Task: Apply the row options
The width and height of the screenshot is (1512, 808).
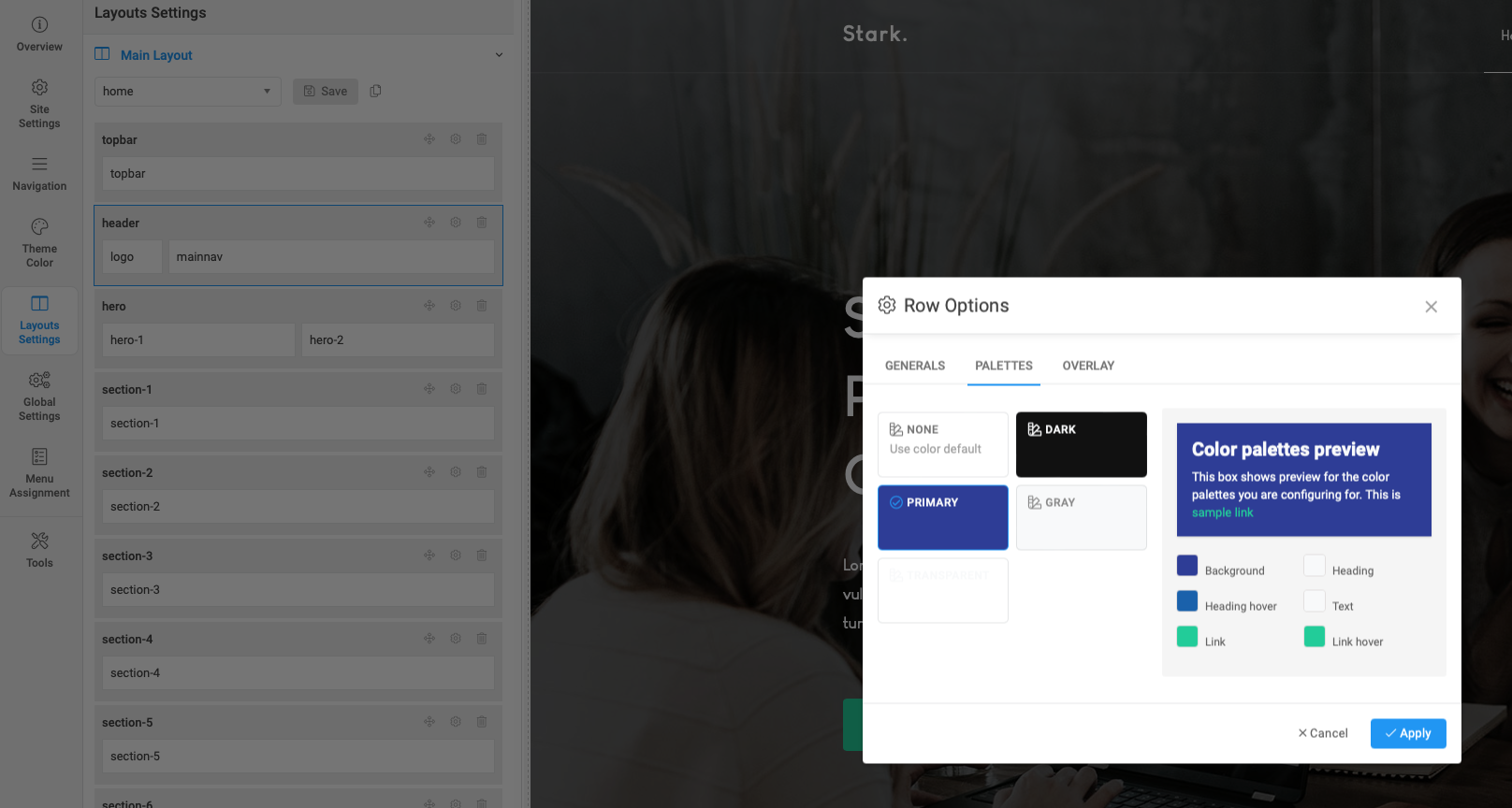Action: pos(1408,733)
